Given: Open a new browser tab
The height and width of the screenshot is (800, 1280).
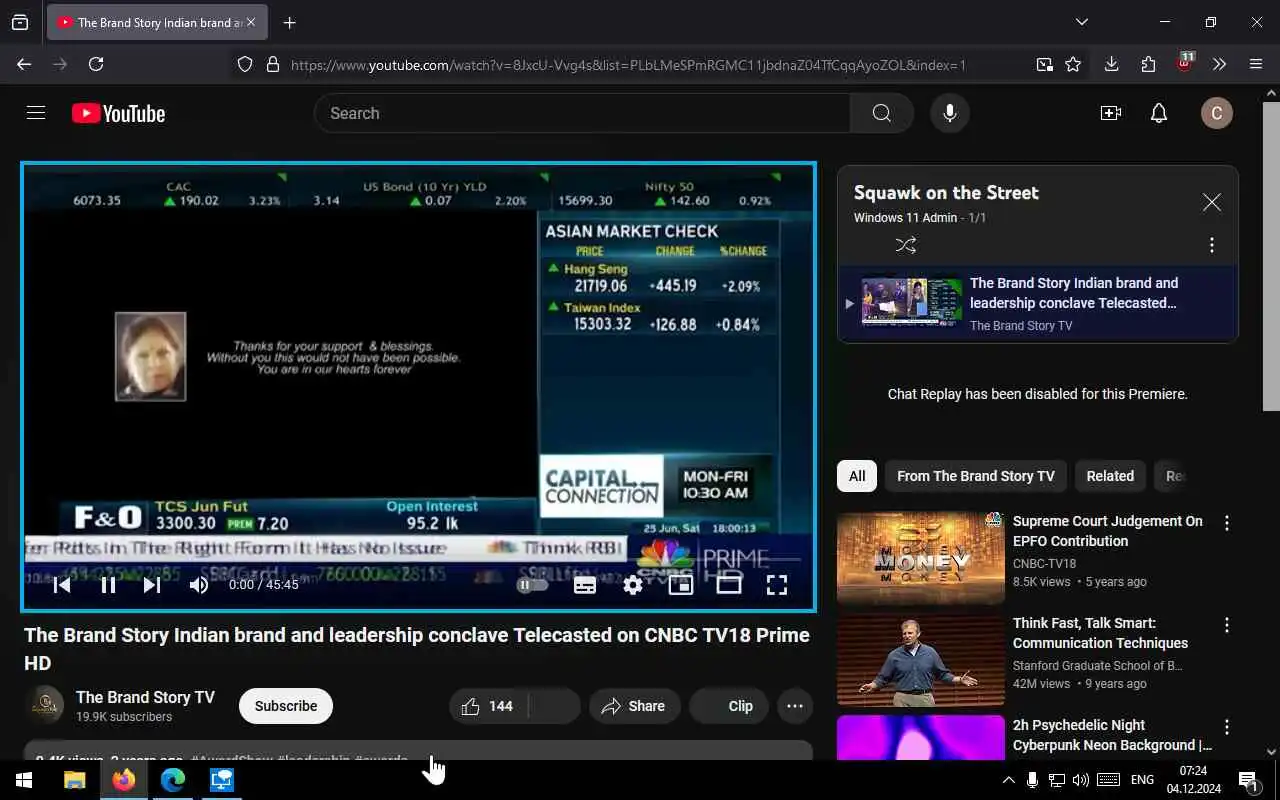Looking at the screenshot, I should (x=290, y=22).
